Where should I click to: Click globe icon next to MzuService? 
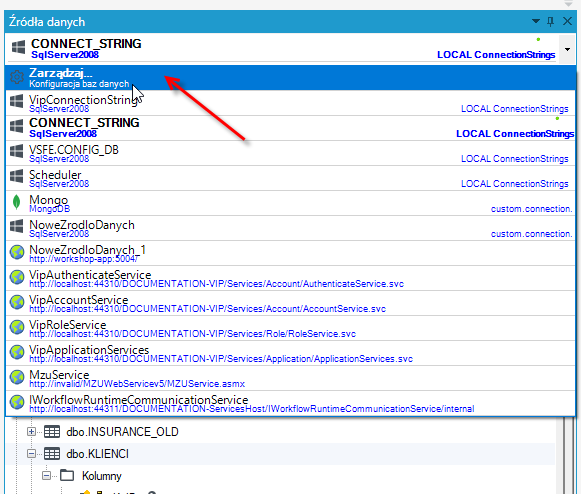click(x=17, y=377)
